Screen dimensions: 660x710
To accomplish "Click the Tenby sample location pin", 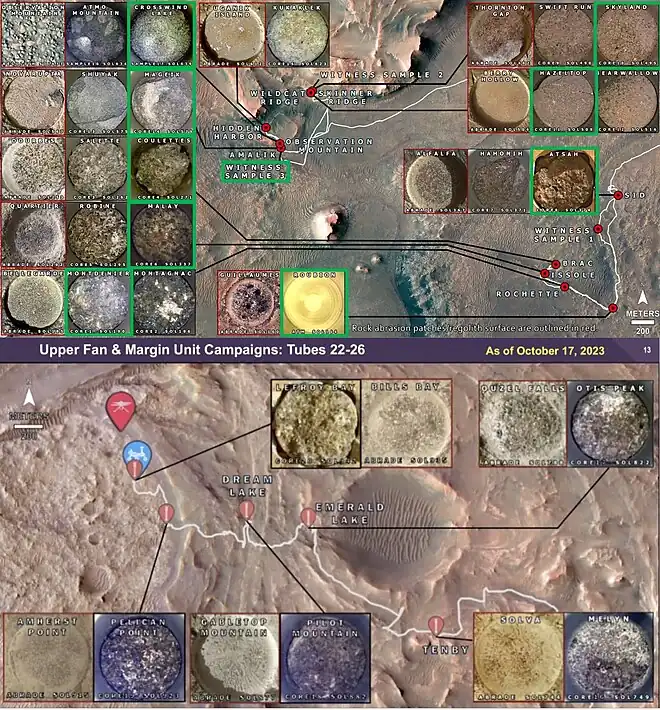I will [x=435, y=627].
